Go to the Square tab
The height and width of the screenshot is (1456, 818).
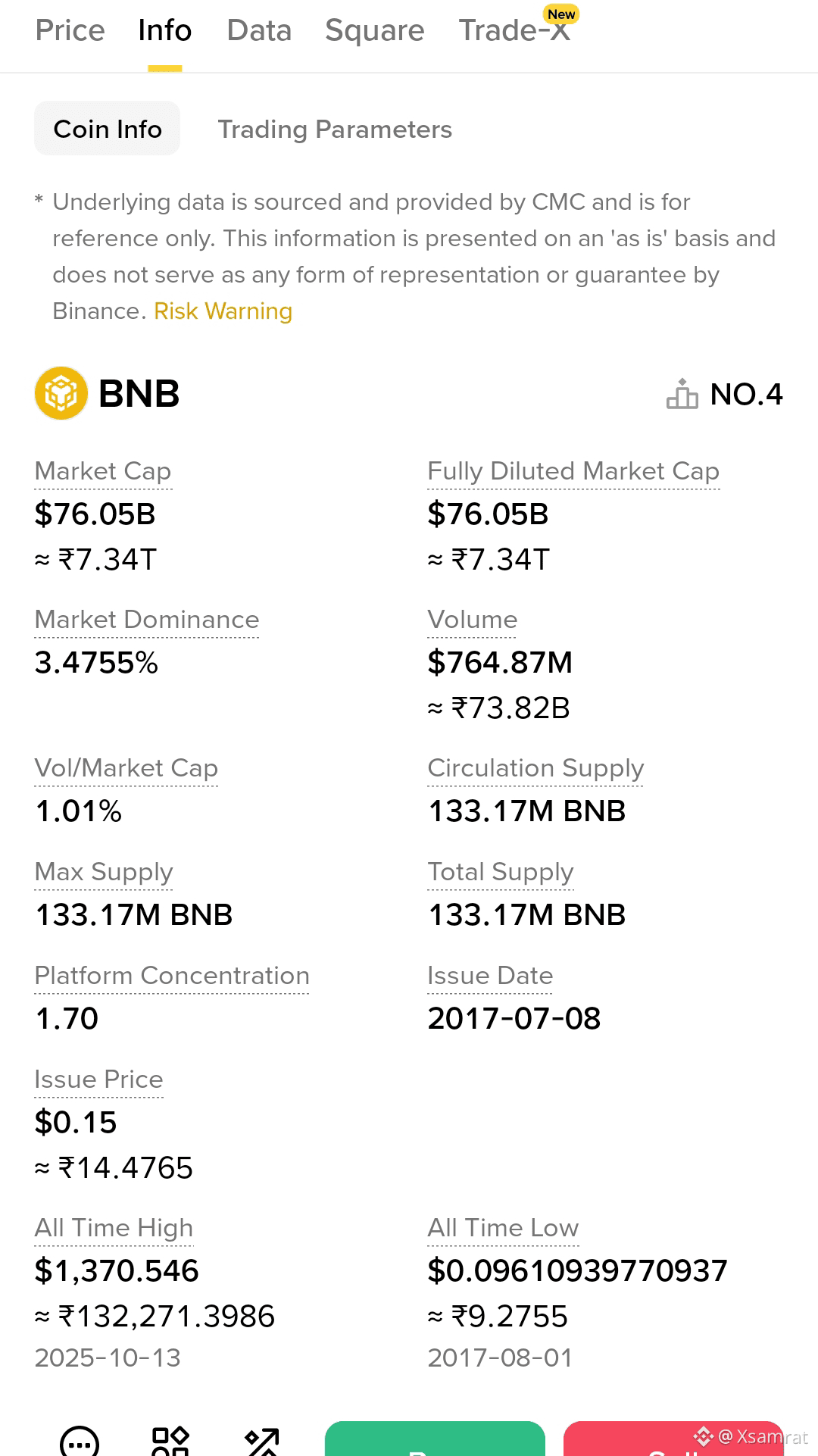(375, 31)
